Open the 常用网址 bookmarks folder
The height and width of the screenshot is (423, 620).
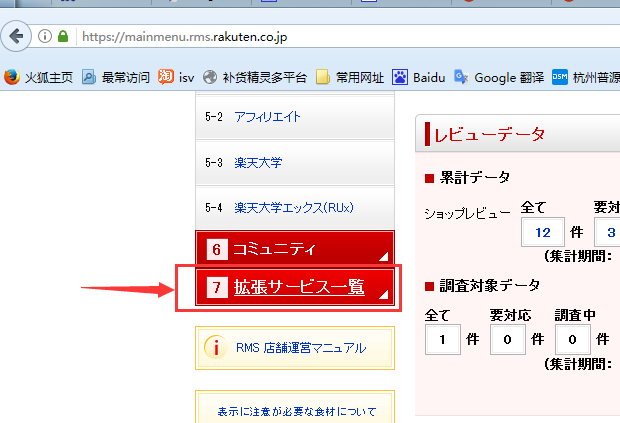point(350,77)
